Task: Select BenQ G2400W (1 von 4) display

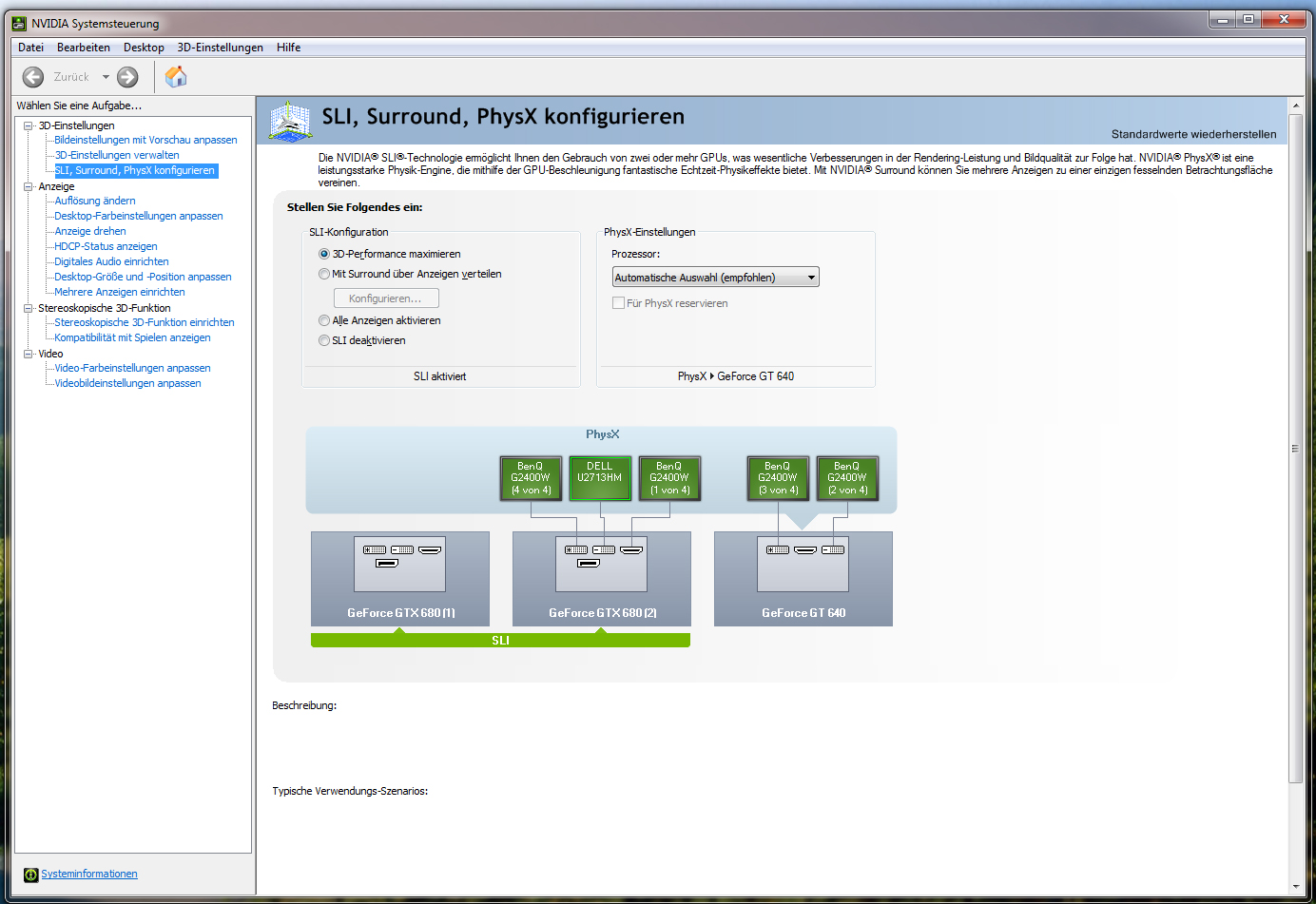Action: pyautogui.click(x=669, y=478)
